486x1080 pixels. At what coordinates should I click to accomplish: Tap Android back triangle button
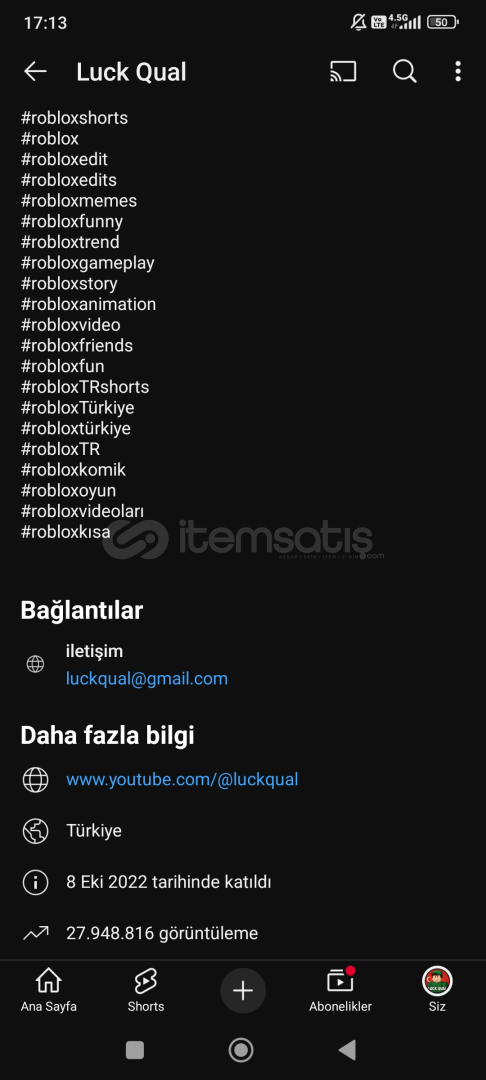tap(348, 1050)
